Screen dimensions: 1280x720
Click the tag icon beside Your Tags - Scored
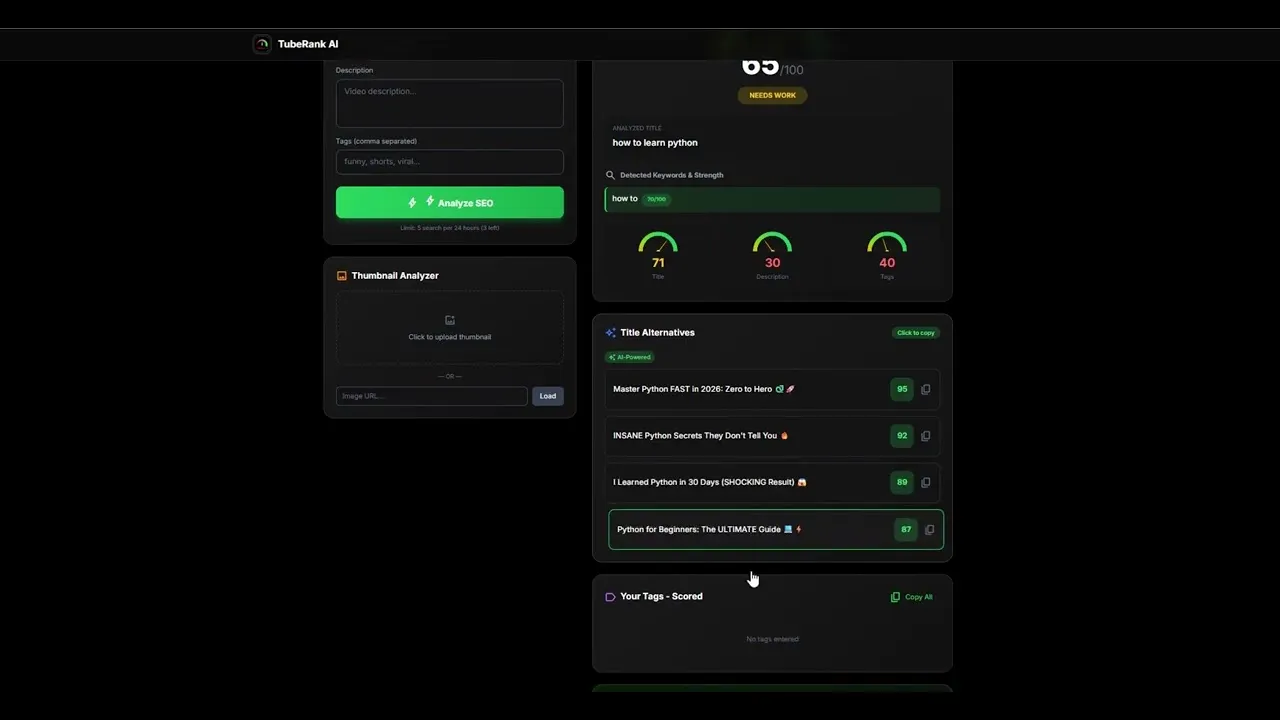610,597
